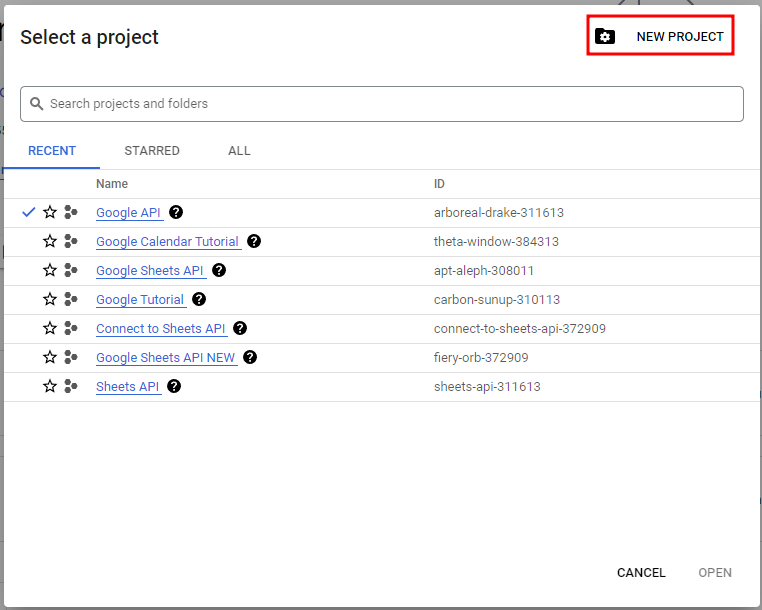The image size is (762, 610).
Task: Click the NEW PROJECT button
Action: 660,36
